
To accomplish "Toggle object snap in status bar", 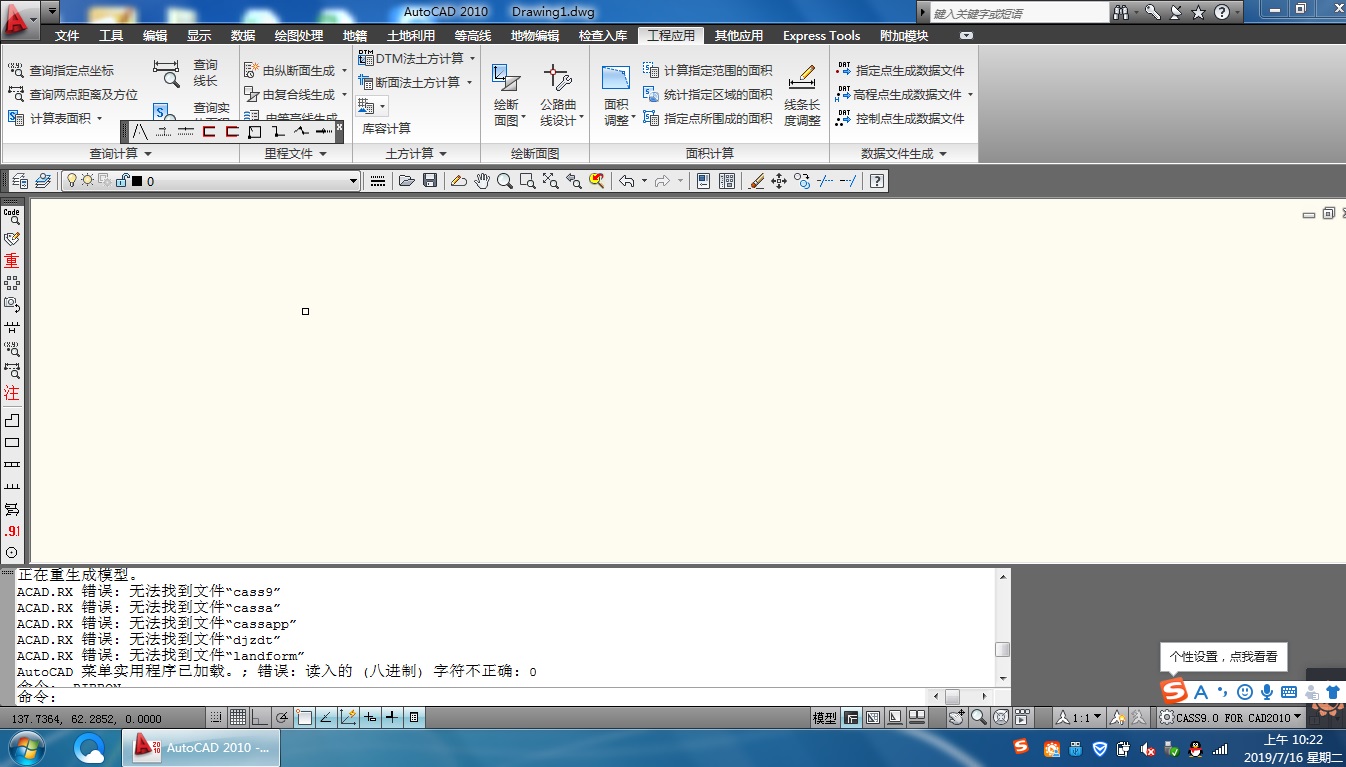I will [304, 717].
